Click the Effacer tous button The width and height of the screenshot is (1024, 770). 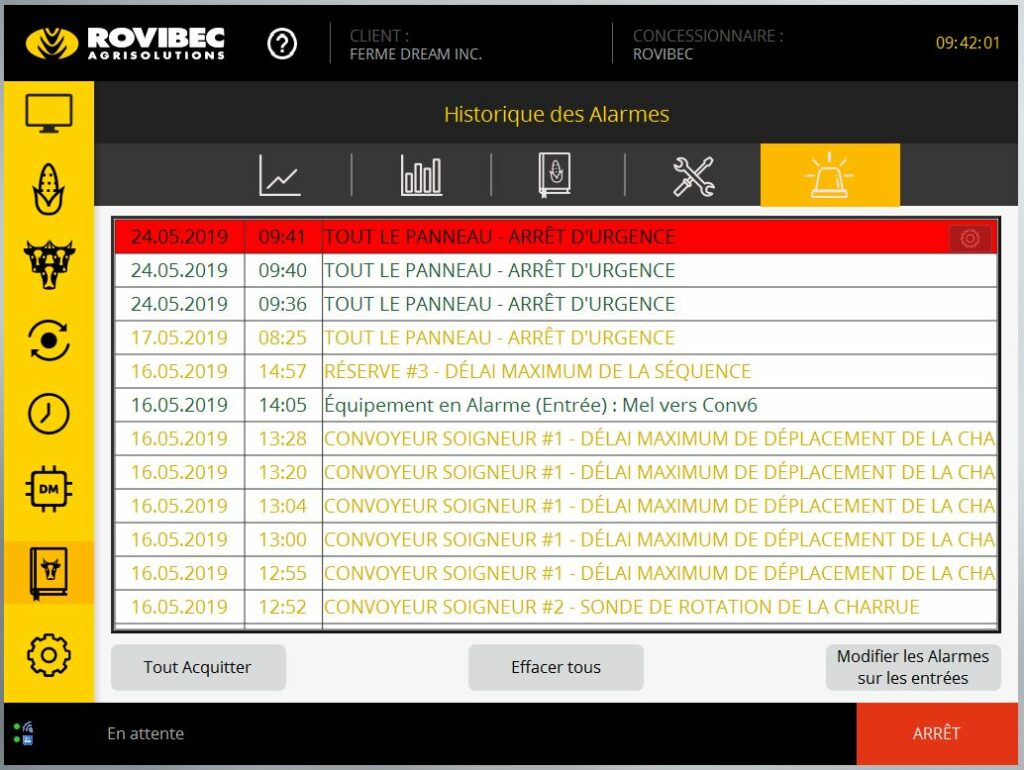[x=556, y=667]
